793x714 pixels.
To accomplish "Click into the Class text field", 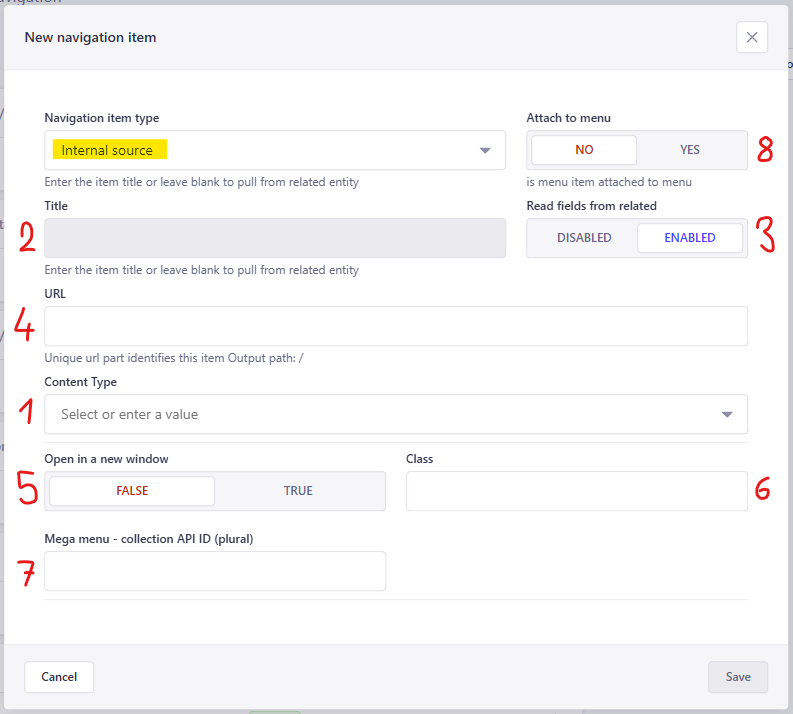I will [576, 491].
